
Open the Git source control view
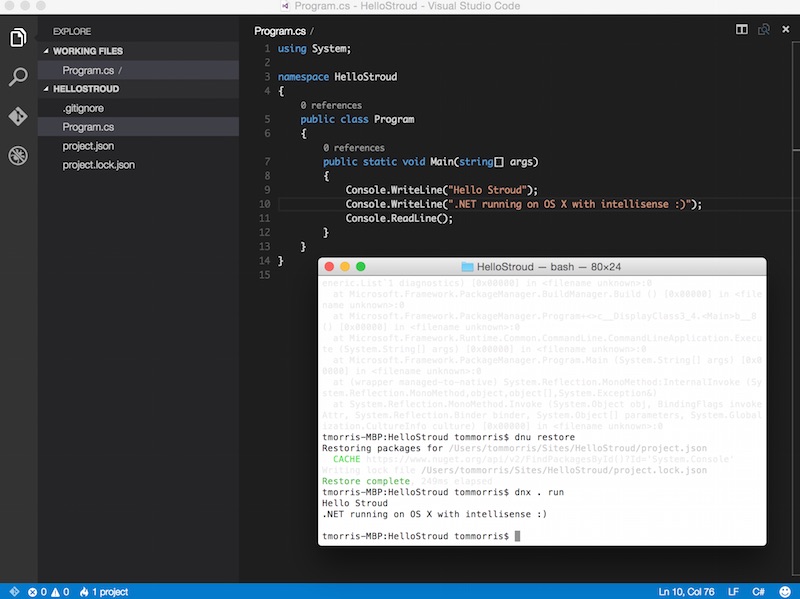(18, 116)
